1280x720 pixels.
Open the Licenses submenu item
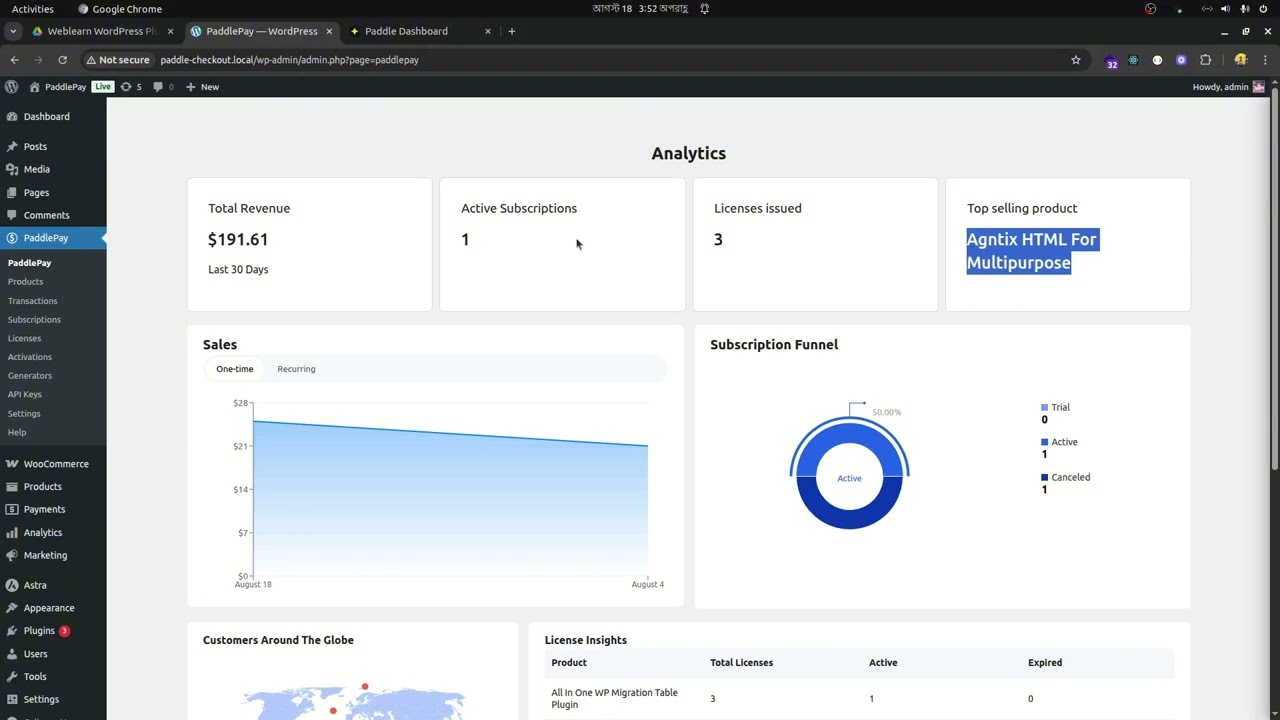24,338
